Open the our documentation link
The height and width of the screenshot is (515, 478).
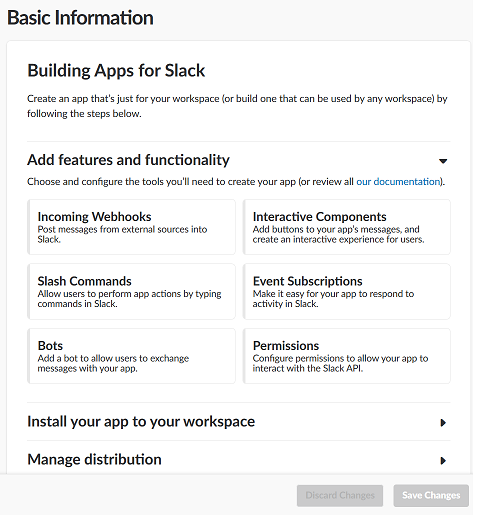pos(398,182)
